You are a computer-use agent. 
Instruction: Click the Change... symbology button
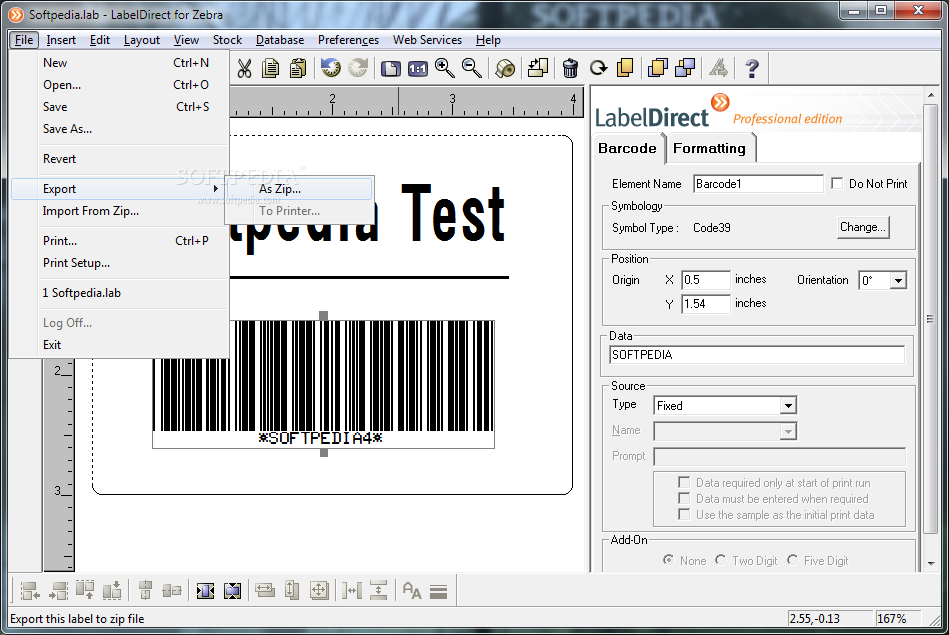point(863,227)
